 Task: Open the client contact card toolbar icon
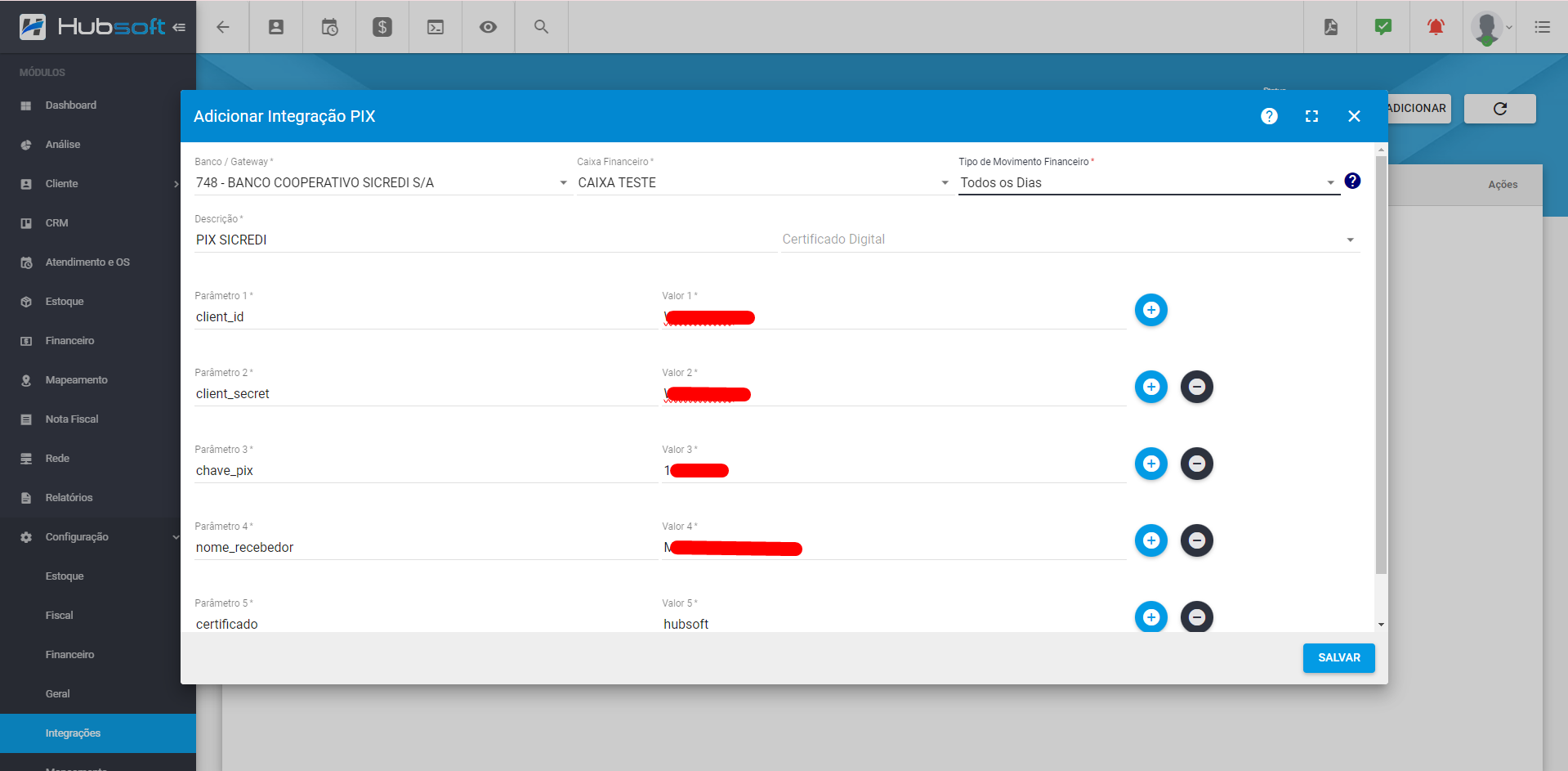pyautogui.click(x=276, y=27)
